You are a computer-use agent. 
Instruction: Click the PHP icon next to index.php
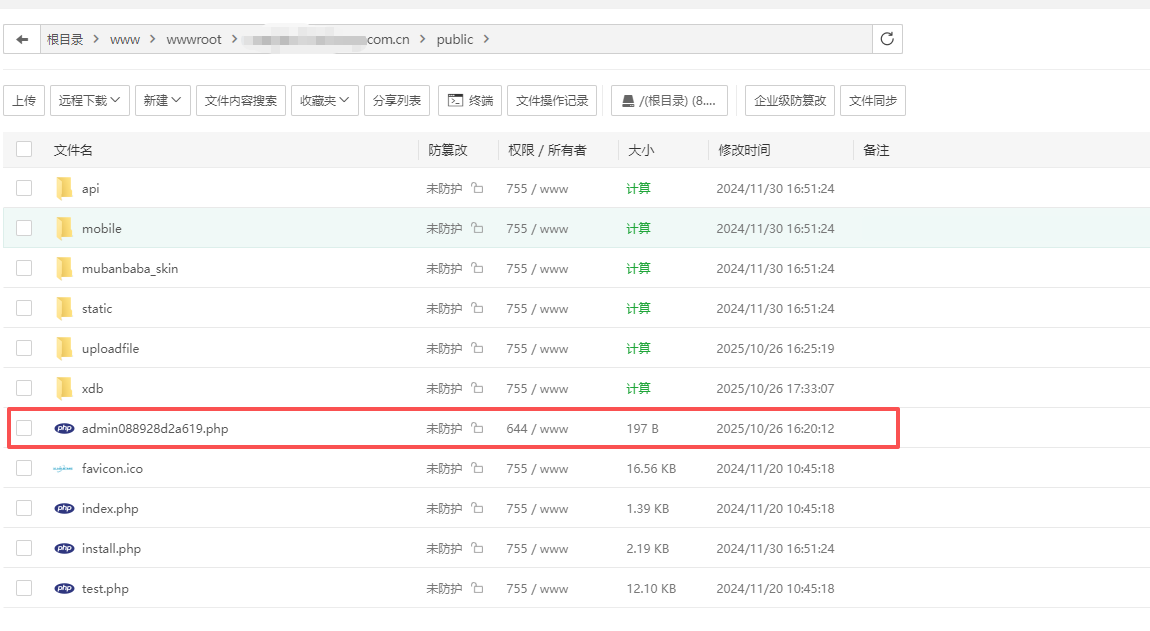(x=64, y=508)
